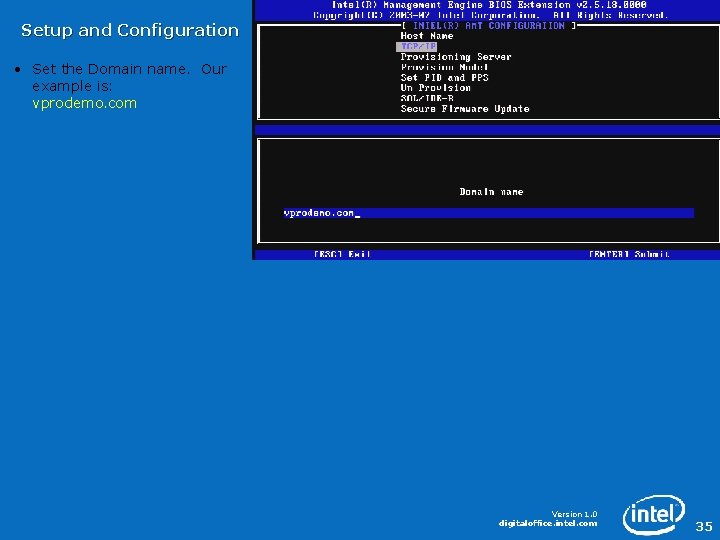720x540 pixels.
Task: Click the Setup and Configuration heading
Action: [x=130, y=30]
